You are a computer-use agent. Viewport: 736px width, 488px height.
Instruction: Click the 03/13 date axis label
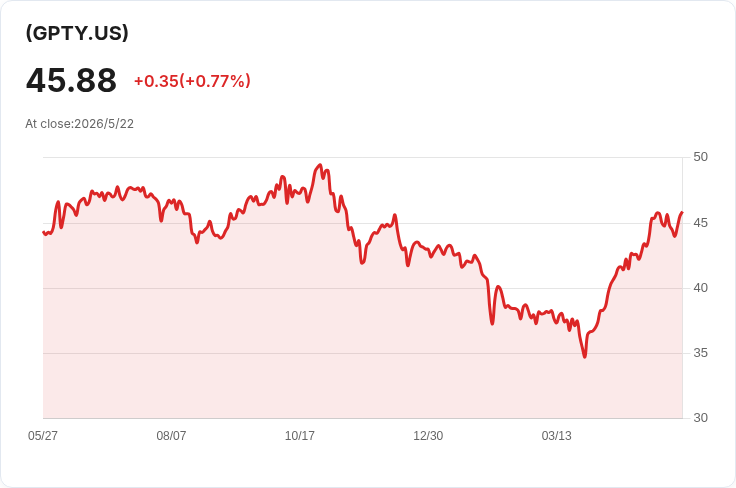pyautogui.click(x=557, y=436)
